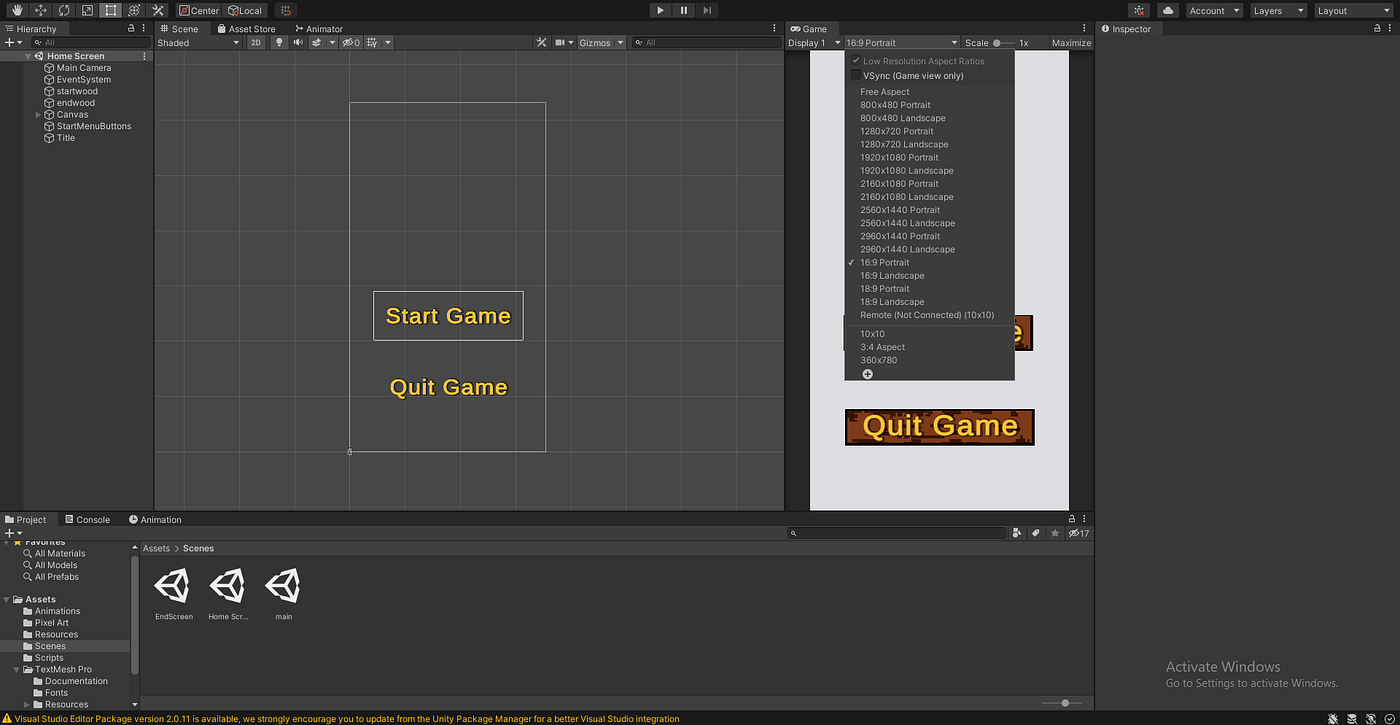The height and width of the screenshot is (725, 1400).
Task: Click Search by Type icon in Project
Action: [x=1017, y=533]
